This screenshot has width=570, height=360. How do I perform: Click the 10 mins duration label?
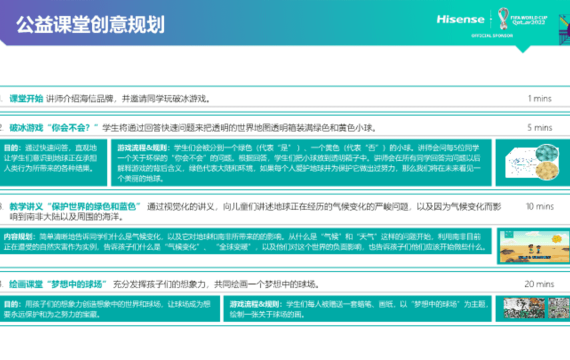pos(540,207)
